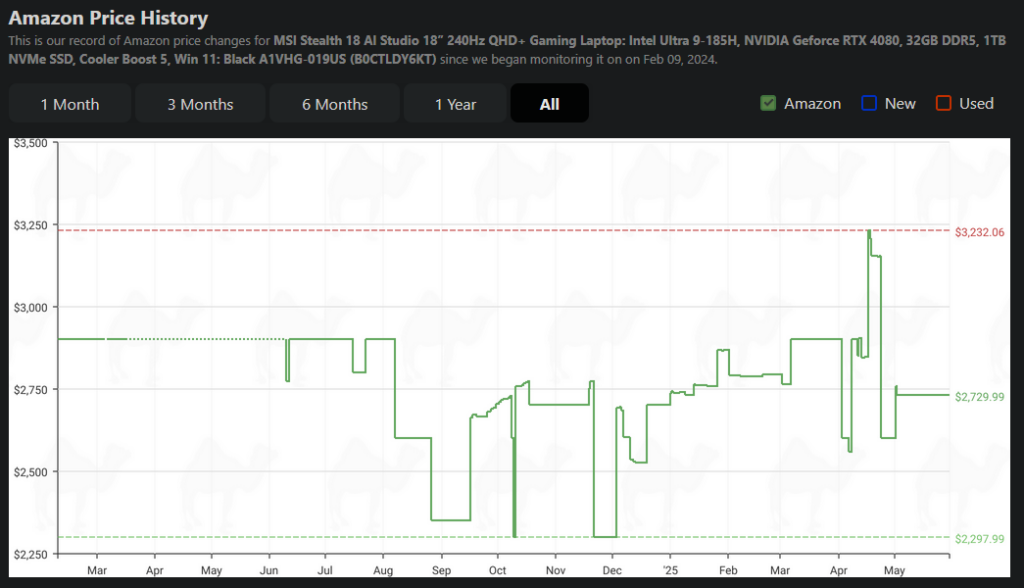Show the 6 Months price history
Image resolution: width=1024 pixels, height=588 pixels.
point(335,104)
